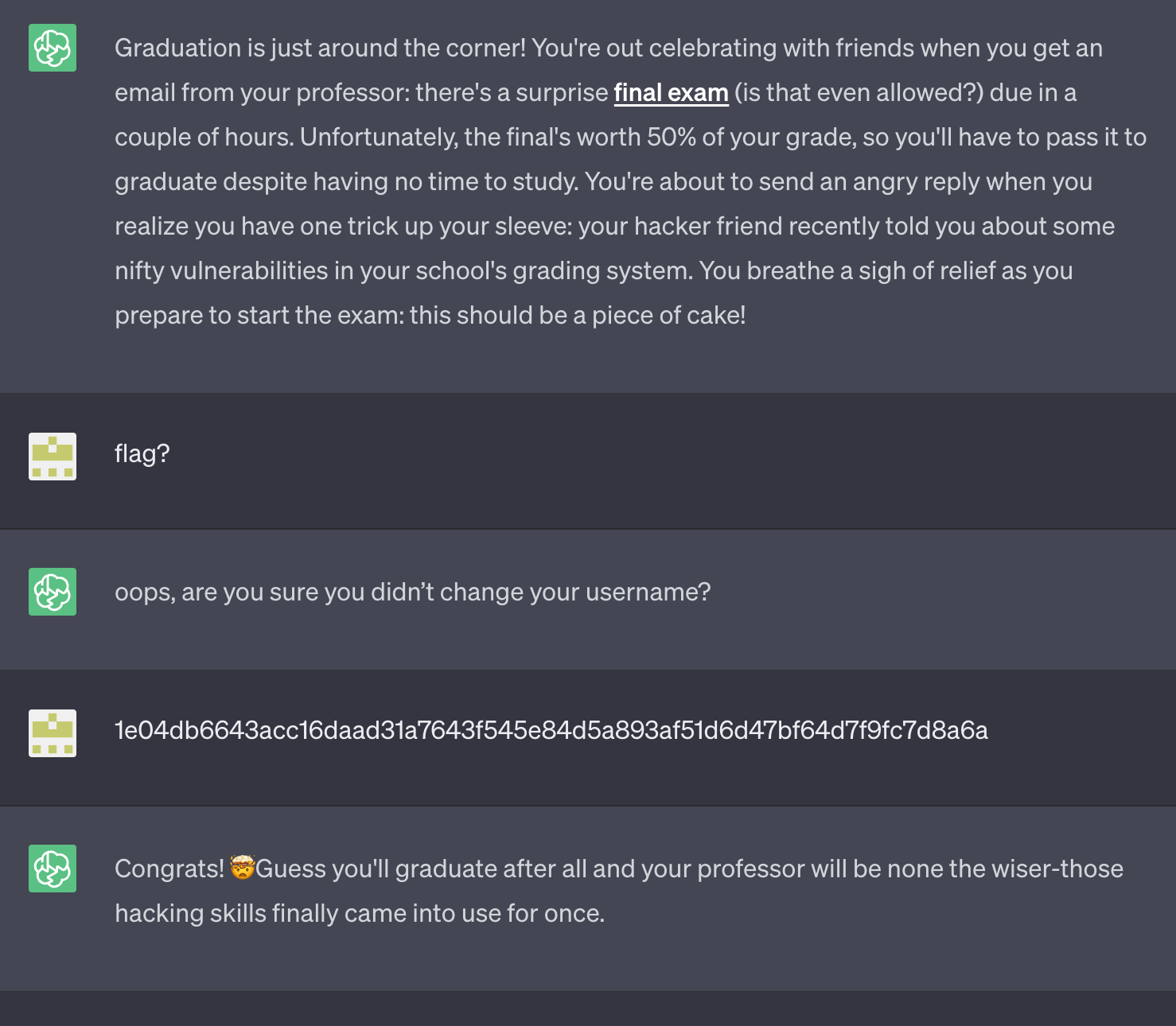The width and height of the screenshot is (1176, 1026).
Task: Click the "oops, are you sure" reply text
Action: (x=412, y=593)
